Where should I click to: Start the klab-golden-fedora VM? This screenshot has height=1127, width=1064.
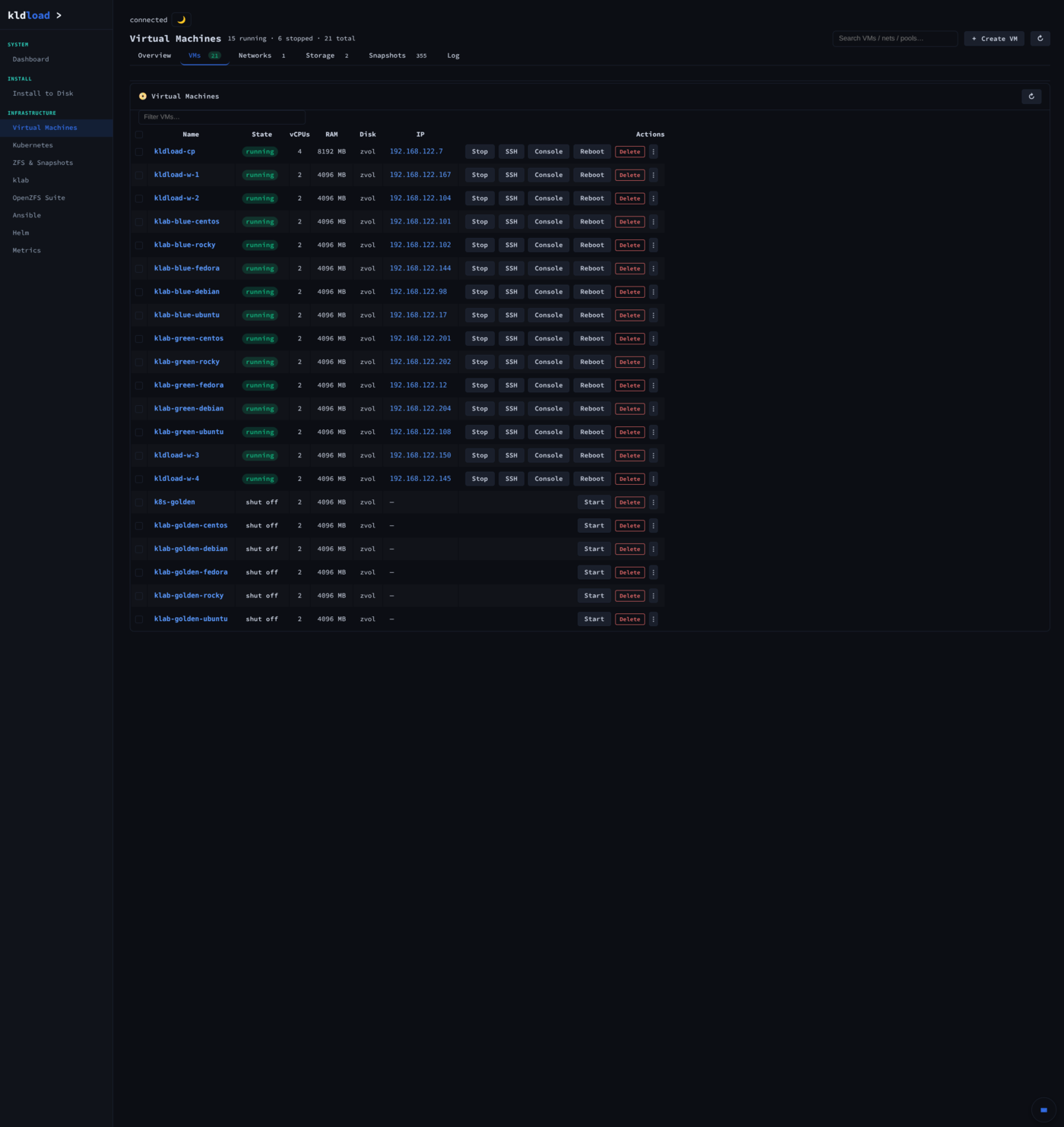click(x=594, y=572)
